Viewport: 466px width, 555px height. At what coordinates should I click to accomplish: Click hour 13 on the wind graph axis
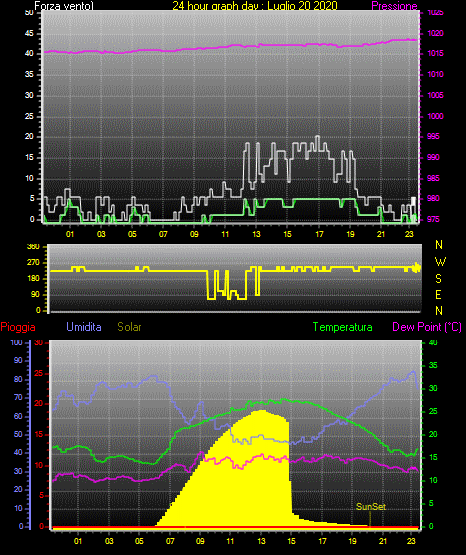256,234
